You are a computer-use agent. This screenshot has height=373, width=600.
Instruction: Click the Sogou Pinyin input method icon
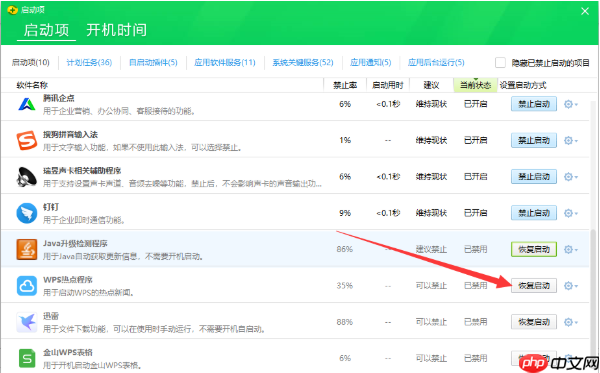tap(27, 140)
